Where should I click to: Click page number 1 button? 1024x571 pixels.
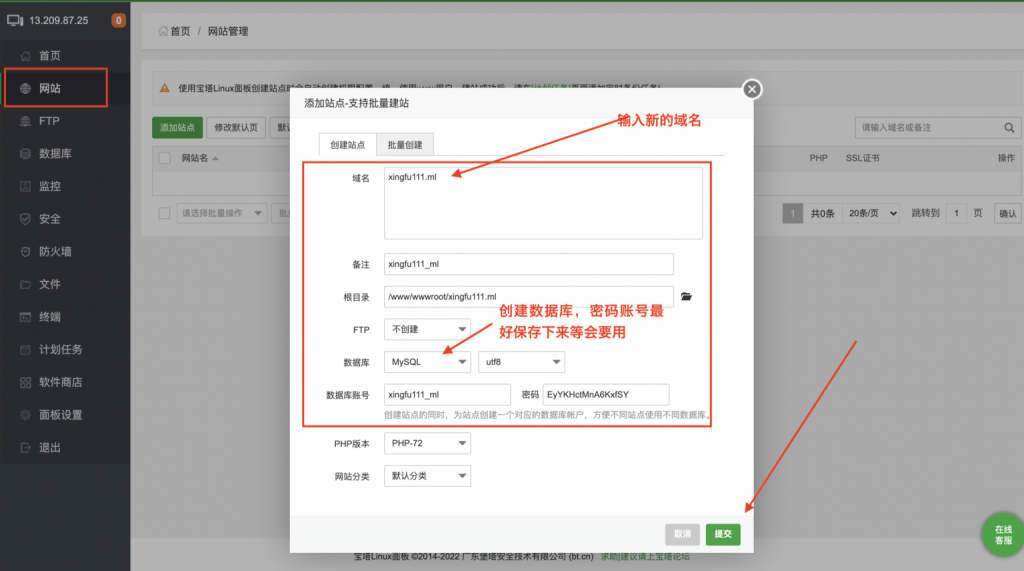[x=792, y=213]
